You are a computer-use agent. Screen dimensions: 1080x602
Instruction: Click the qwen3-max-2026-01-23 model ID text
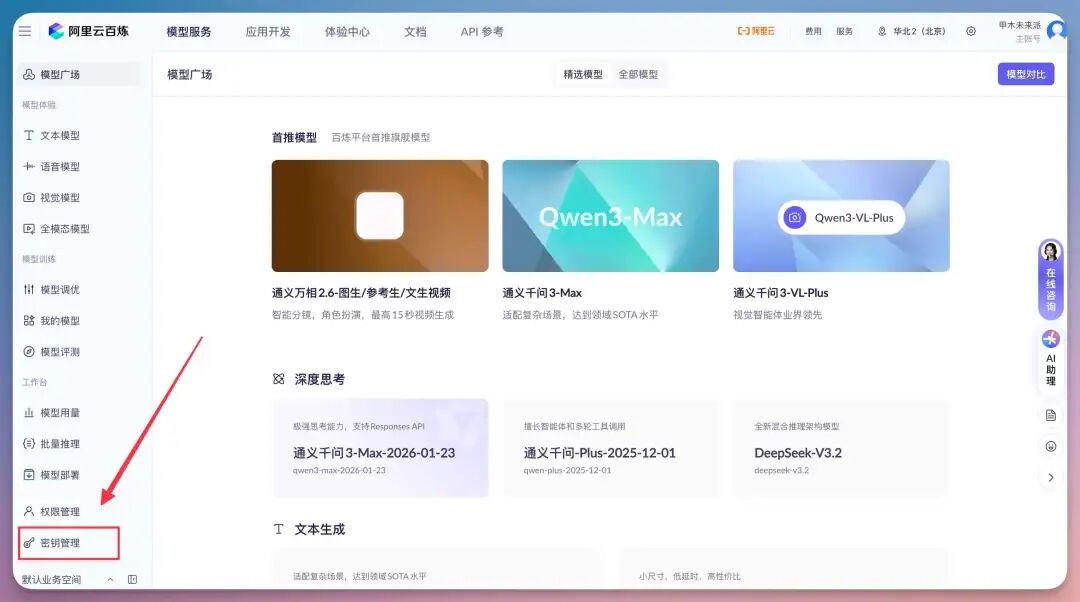(339, 470)
